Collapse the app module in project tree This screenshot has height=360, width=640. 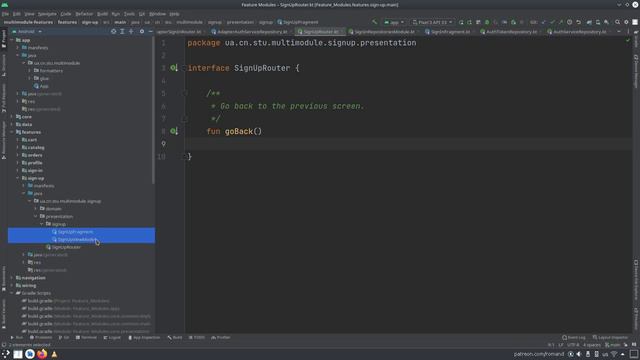pos(12,40)
